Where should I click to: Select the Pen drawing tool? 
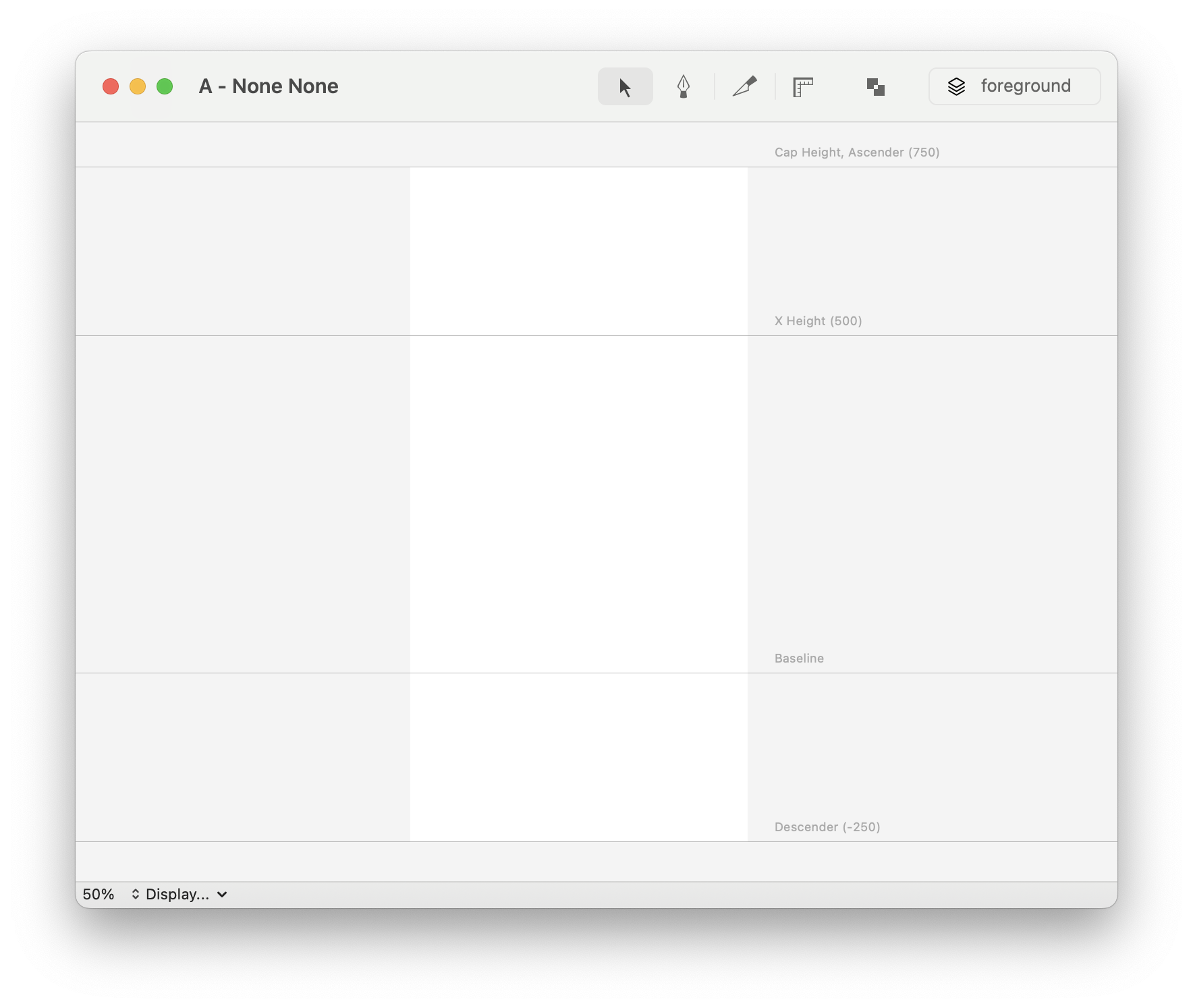point(684,86)
